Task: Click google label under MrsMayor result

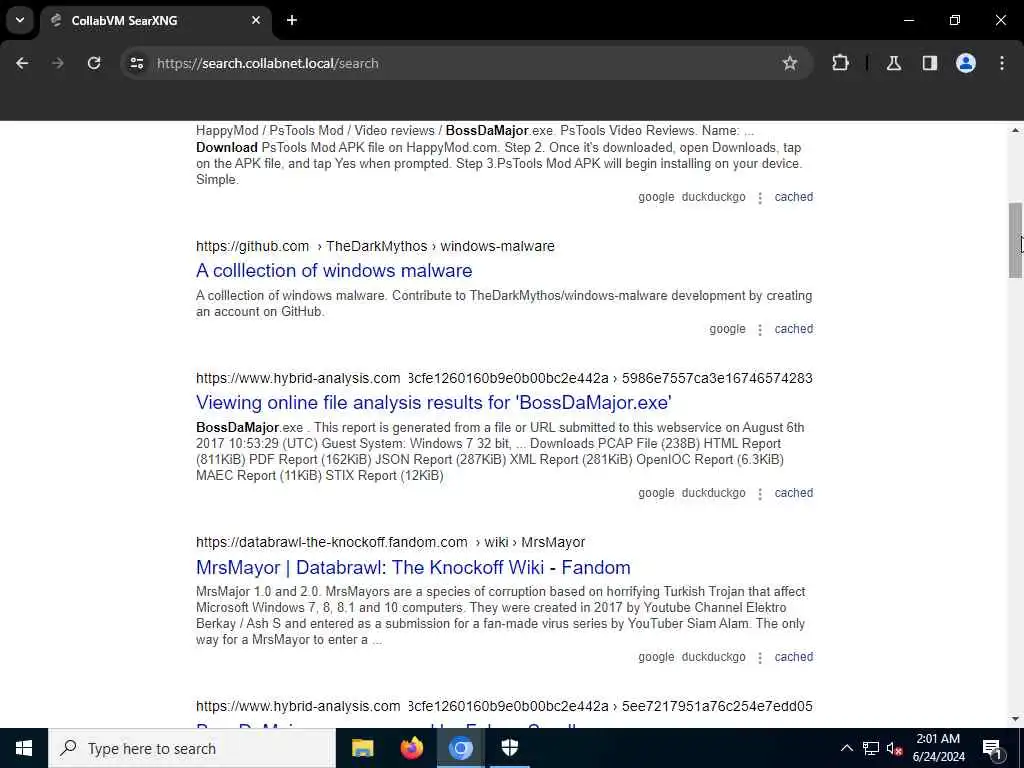Action: pos(656,656)
